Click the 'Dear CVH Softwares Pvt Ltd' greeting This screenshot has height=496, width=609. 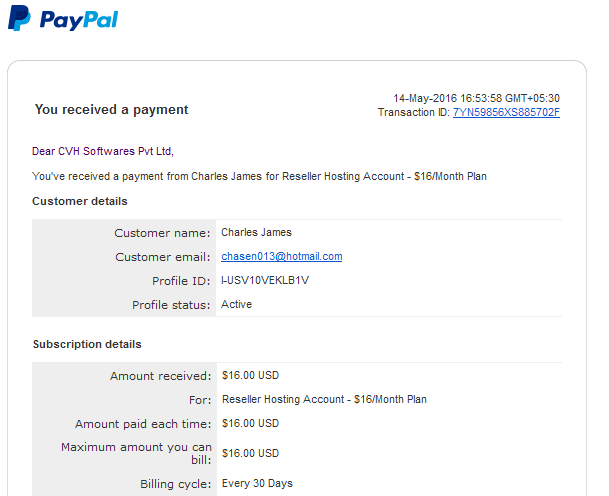click(103, 151)
